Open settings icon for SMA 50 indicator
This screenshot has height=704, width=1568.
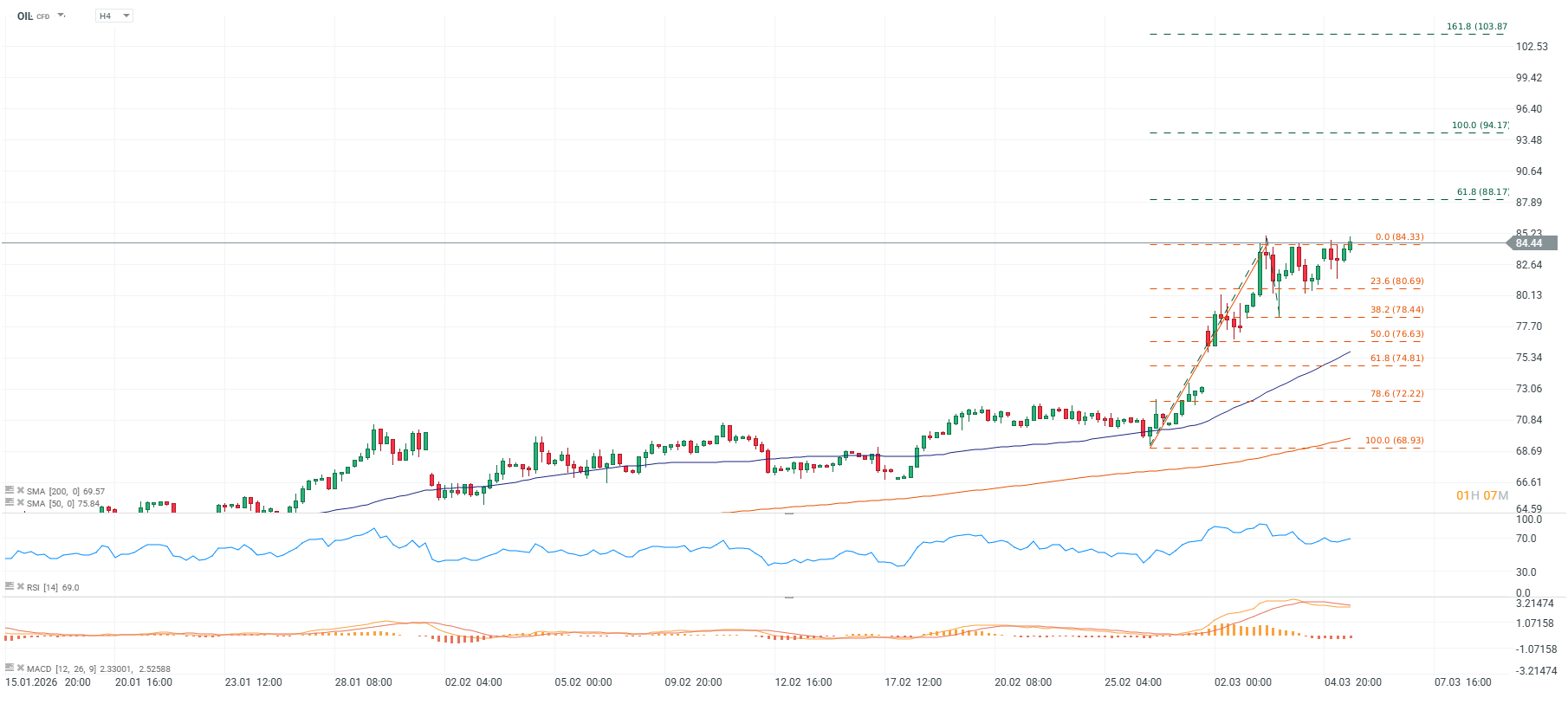tap(10, 502)
